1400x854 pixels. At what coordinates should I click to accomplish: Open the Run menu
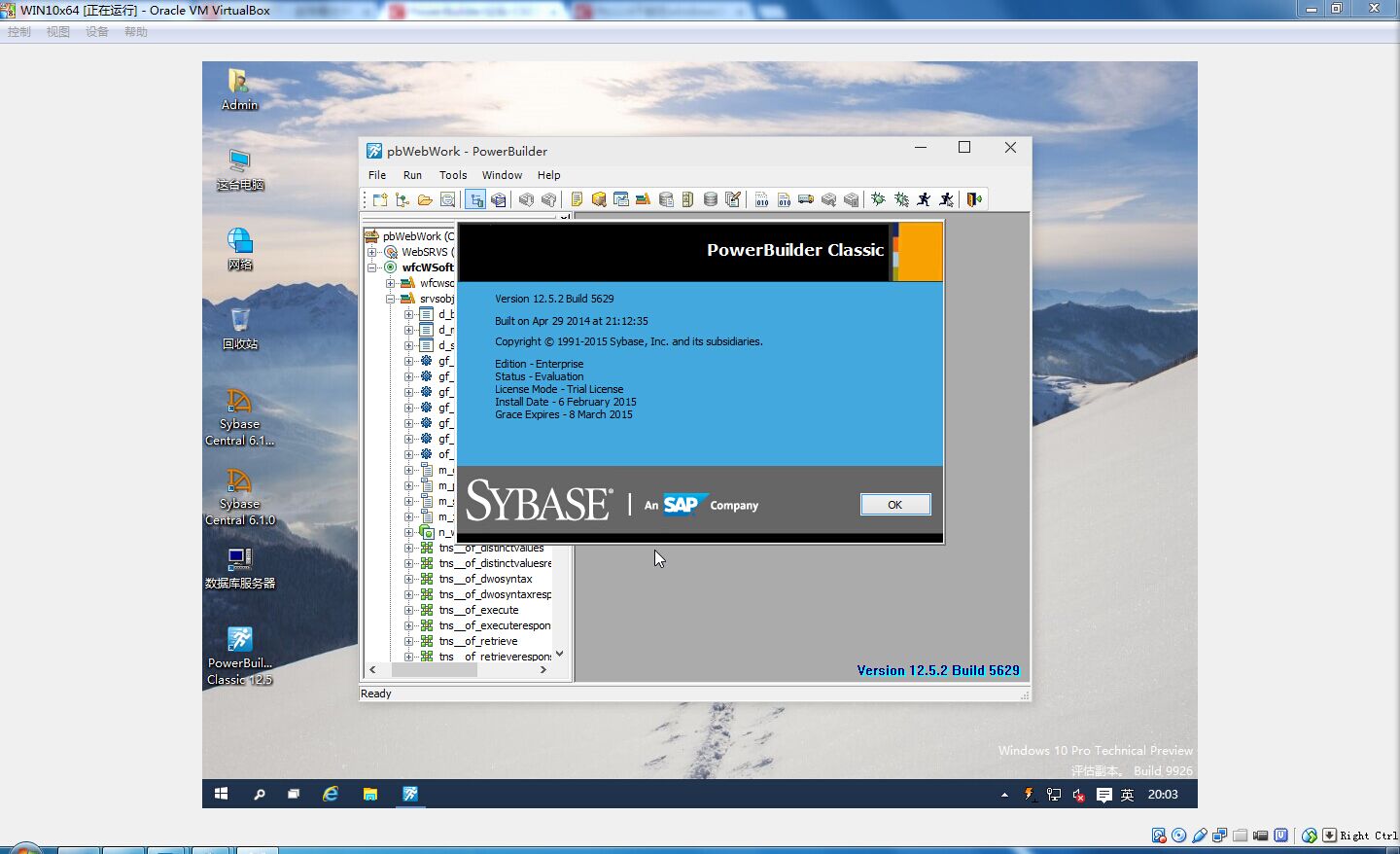click(x=412, y=175)
